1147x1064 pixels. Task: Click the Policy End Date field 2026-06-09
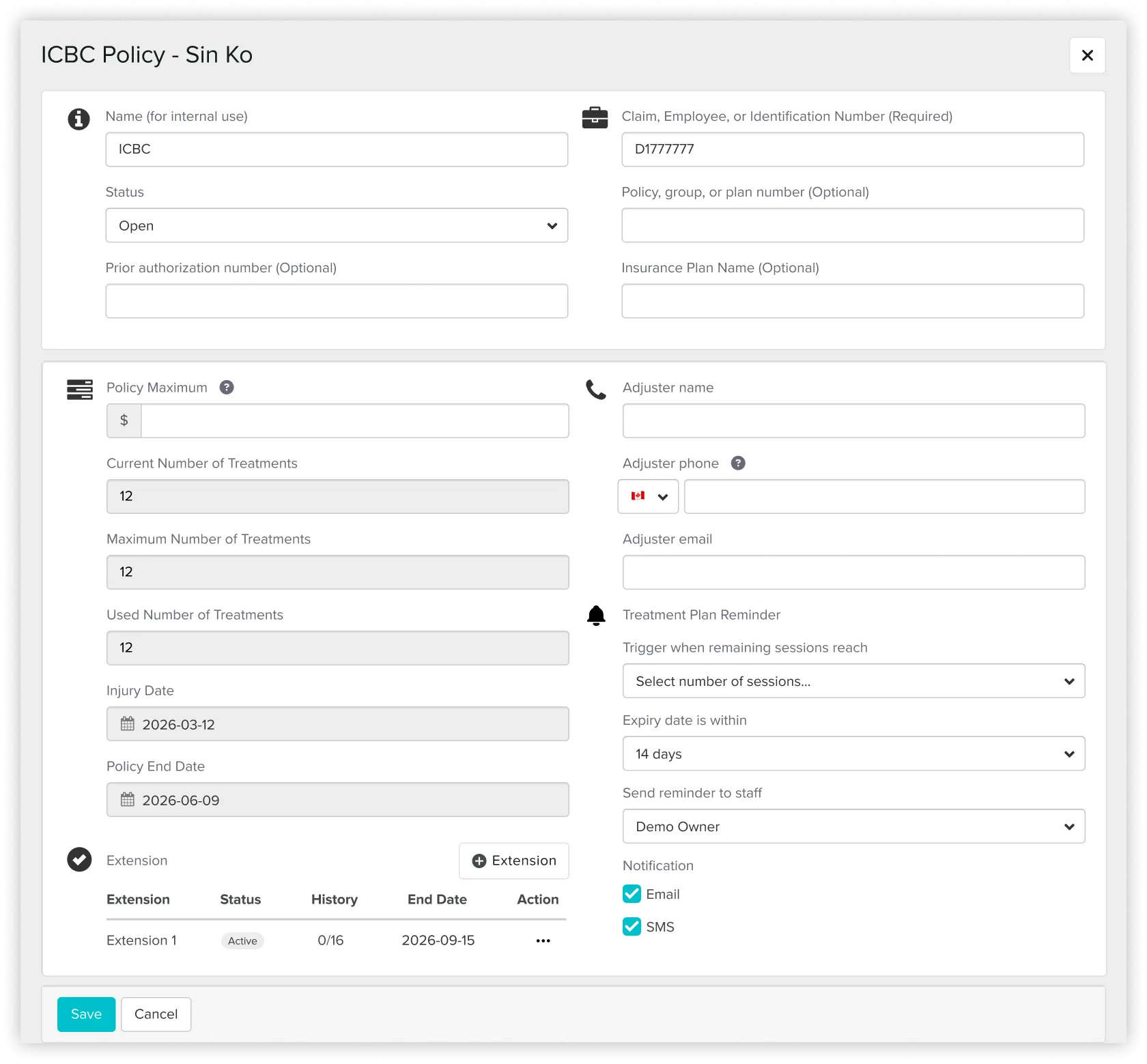click(337, 799)
